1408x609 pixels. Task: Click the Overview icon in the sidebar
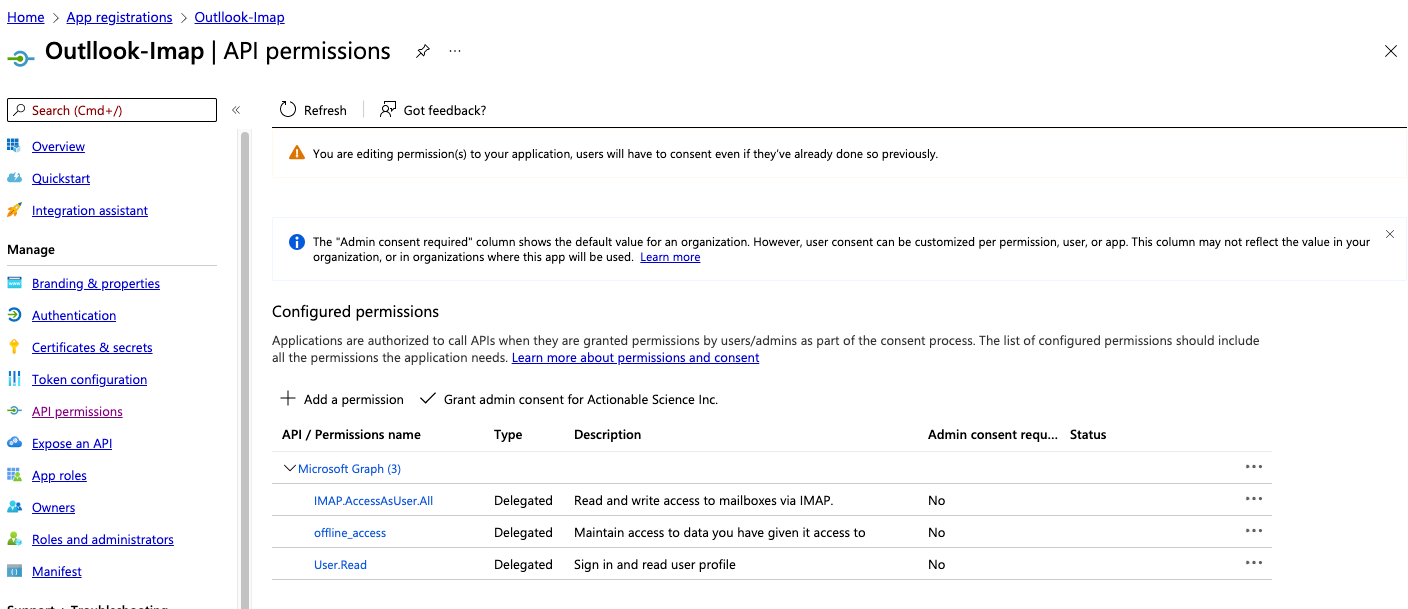pos(14,146)
